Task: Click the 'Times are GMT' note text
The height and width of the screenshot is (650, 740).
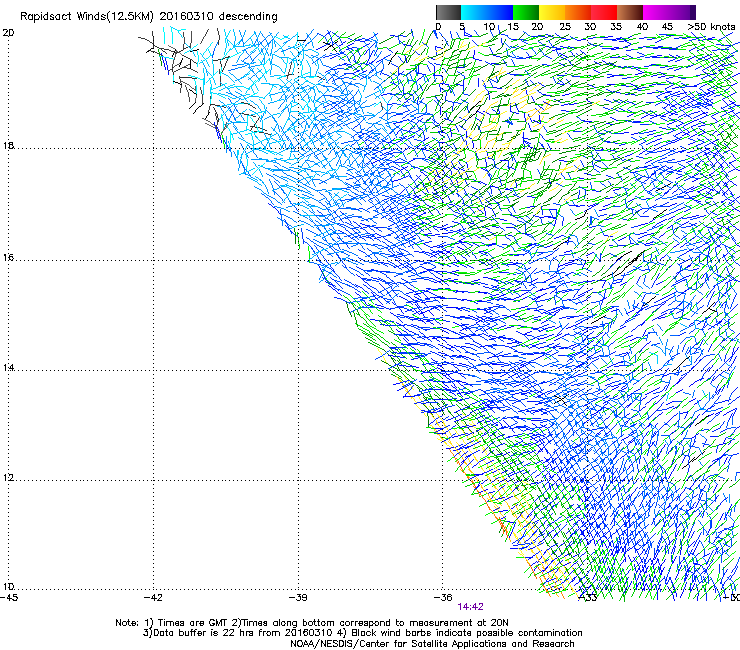Action: pyautogui.click(x=193, y=623)
